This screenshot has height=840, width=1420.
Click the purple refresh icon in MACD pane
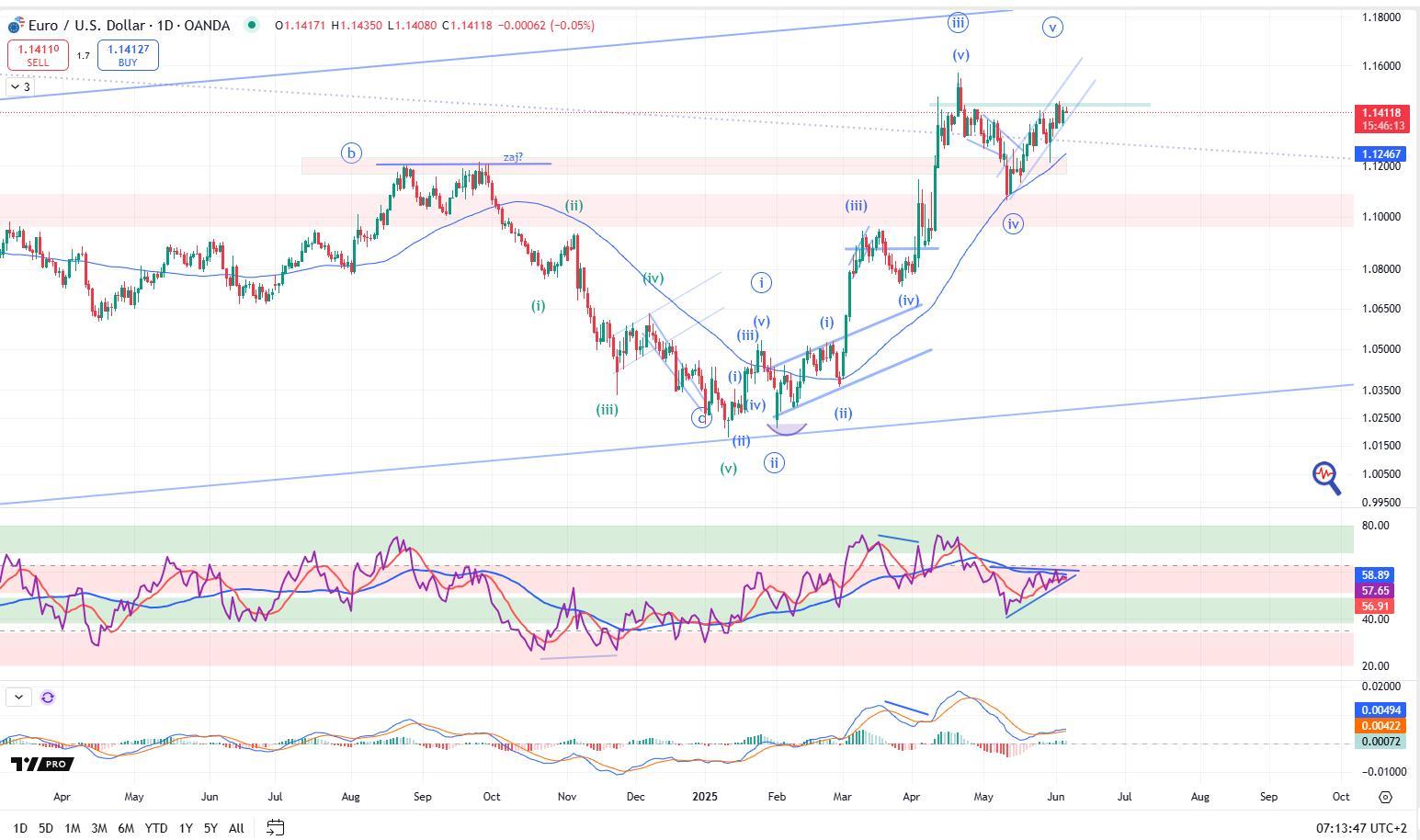[48, 698]
